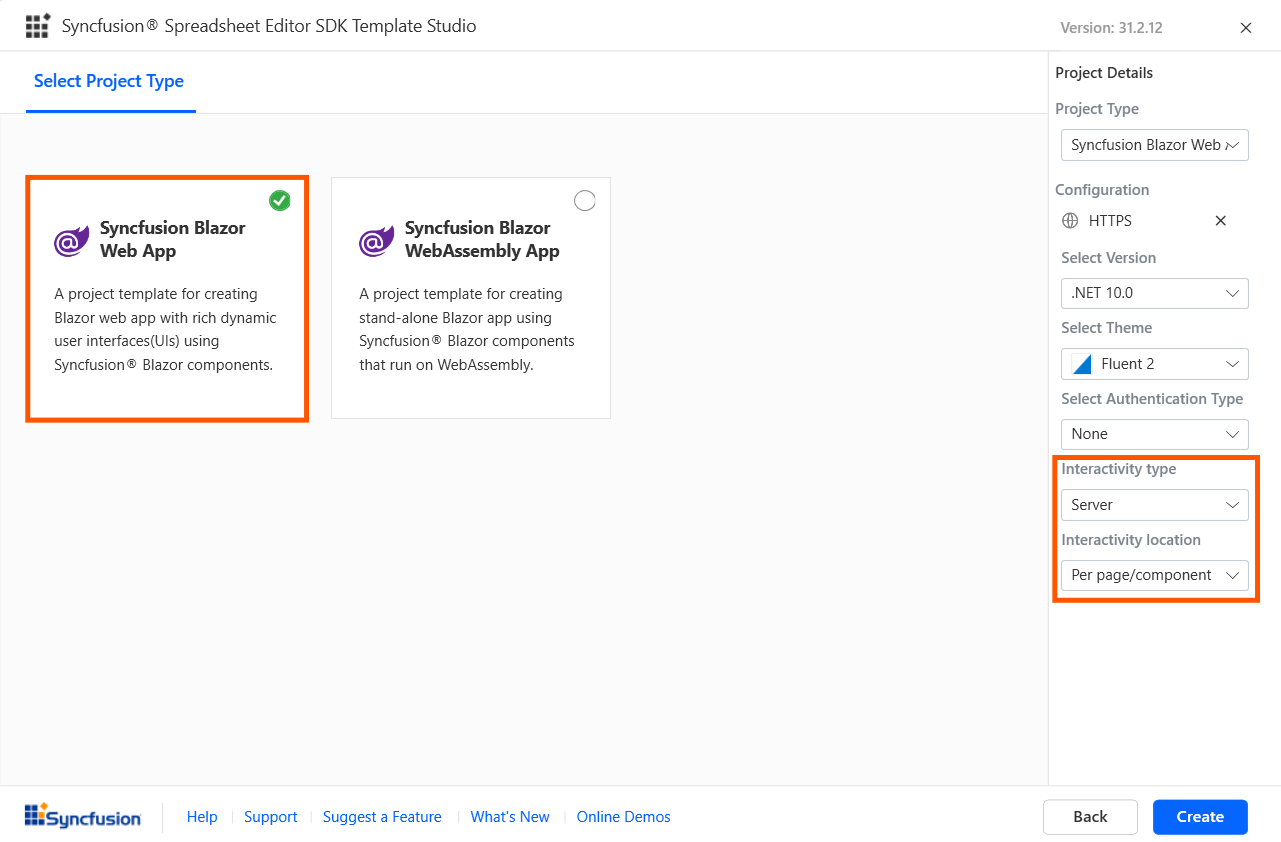The image size is (1281, 842).
Task: Click the Online Demos link
Action: 623,816
